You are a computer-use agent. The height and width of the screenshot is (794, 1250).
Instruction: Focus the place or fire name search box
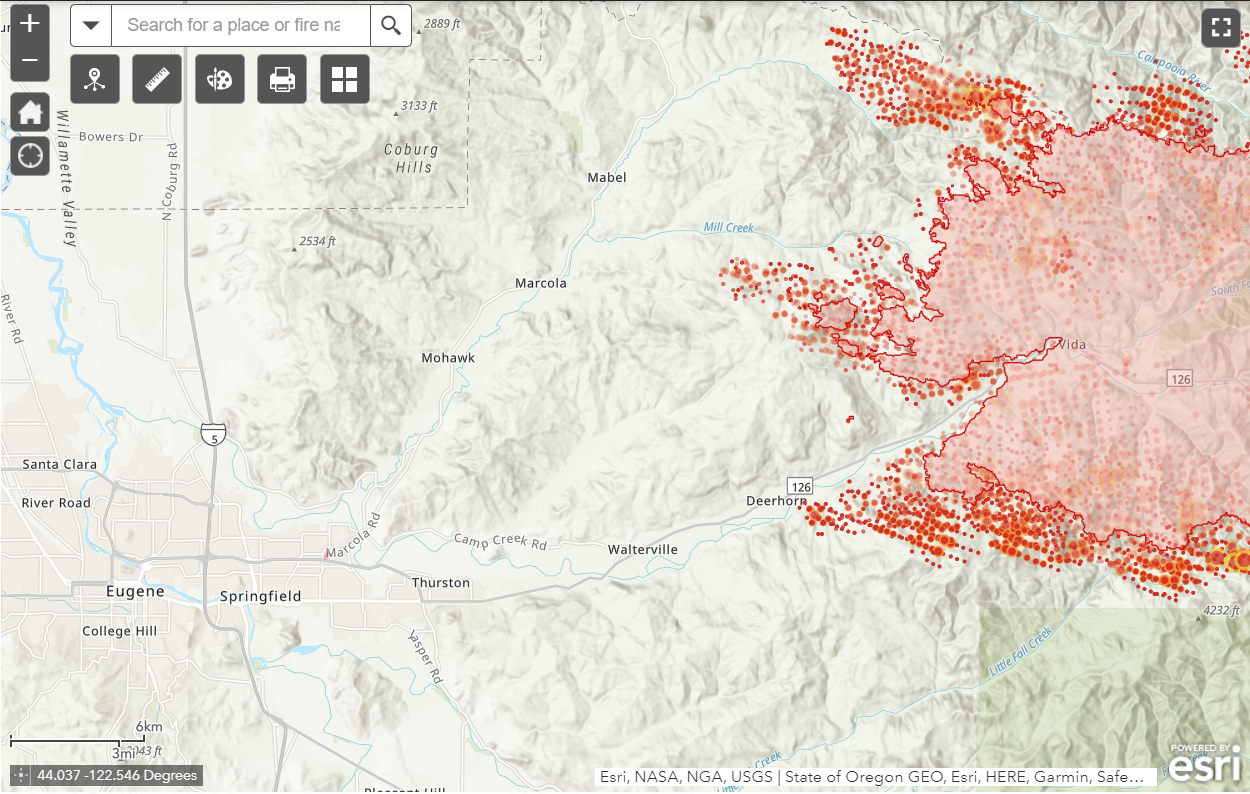[240, 25]
